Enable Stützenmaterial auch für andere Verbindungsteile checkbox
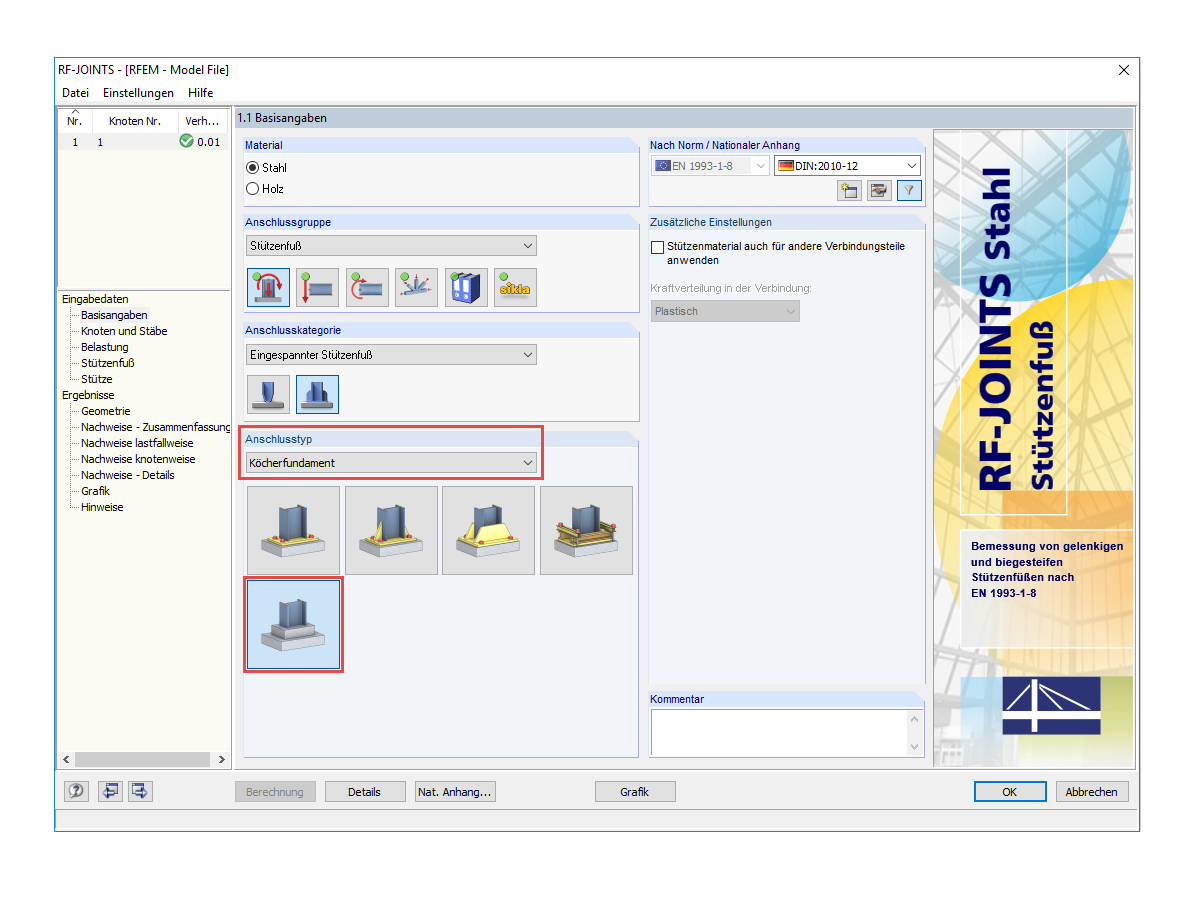This screenshot has height=900, width=1200. coord(657,246)
